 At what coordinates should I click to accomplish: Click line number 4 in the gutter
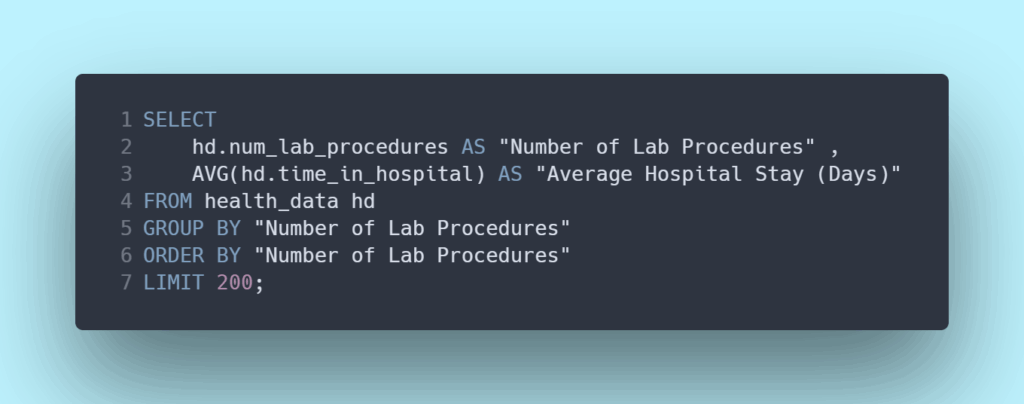(126, 201)
